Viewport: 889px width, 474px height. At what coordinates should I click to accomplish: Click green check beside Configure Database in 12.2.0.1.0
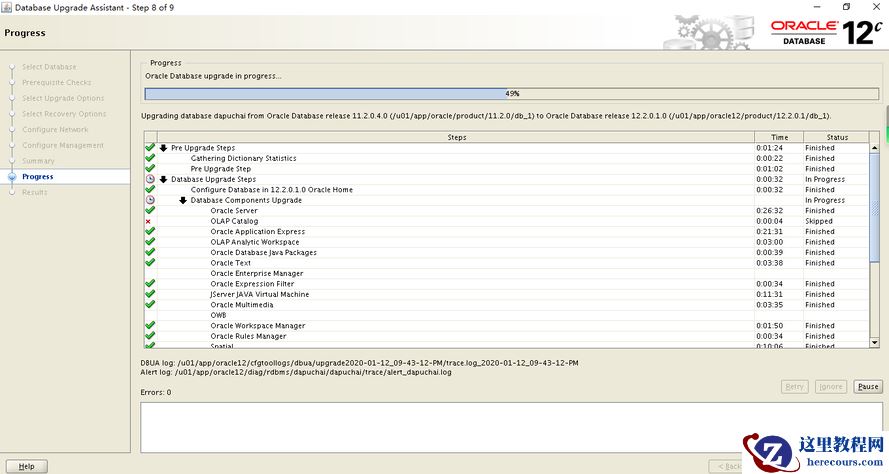click(x=150, y=189)
